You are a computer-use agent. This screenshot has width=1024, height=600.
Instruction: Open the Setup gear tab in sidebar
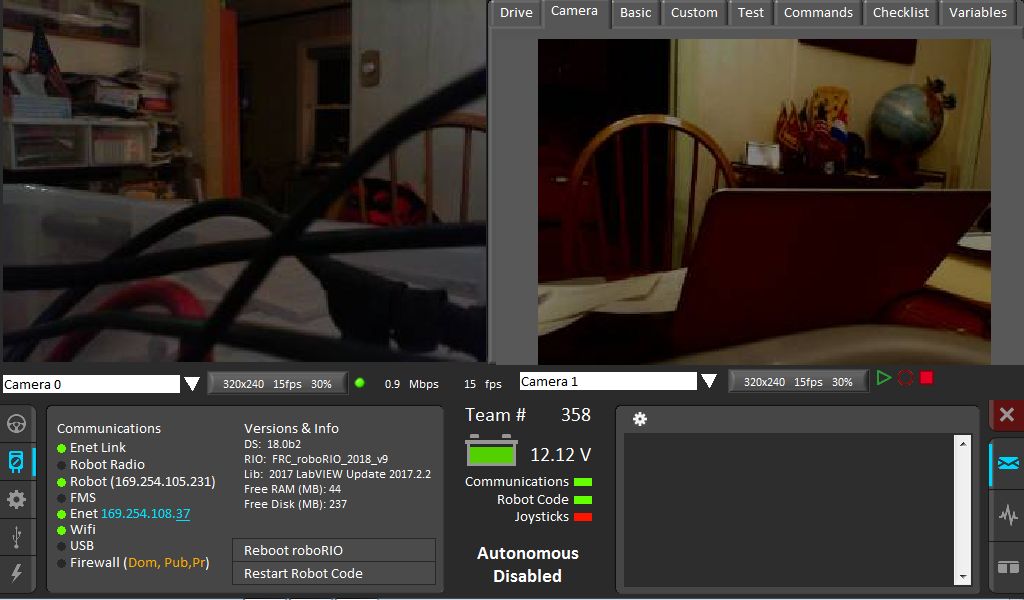[x=16, y=499]
